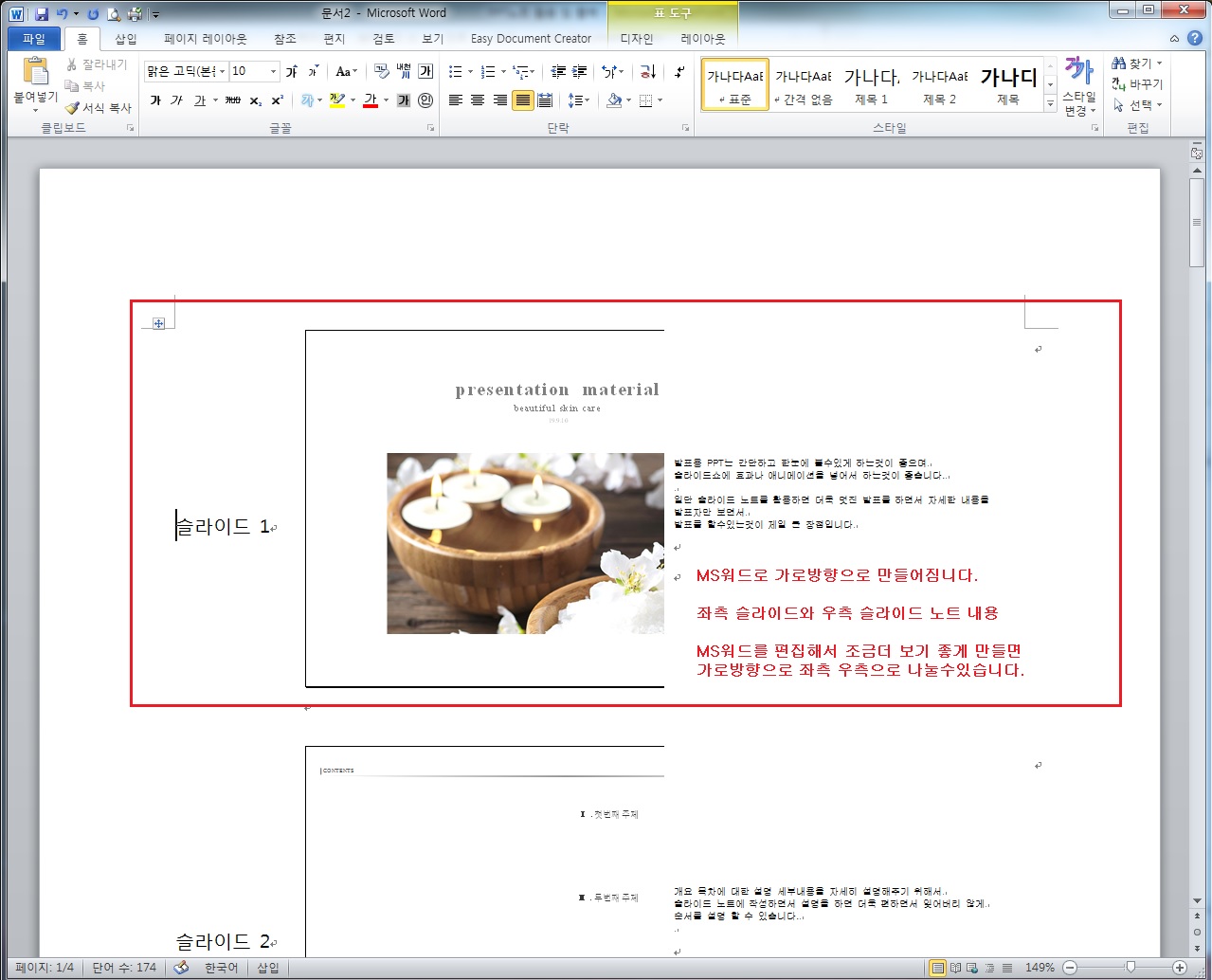The width and height of the screenshot is (1212, 980).
Task: Open the Select (선택) dropdown
Action: pos(1137,105)
